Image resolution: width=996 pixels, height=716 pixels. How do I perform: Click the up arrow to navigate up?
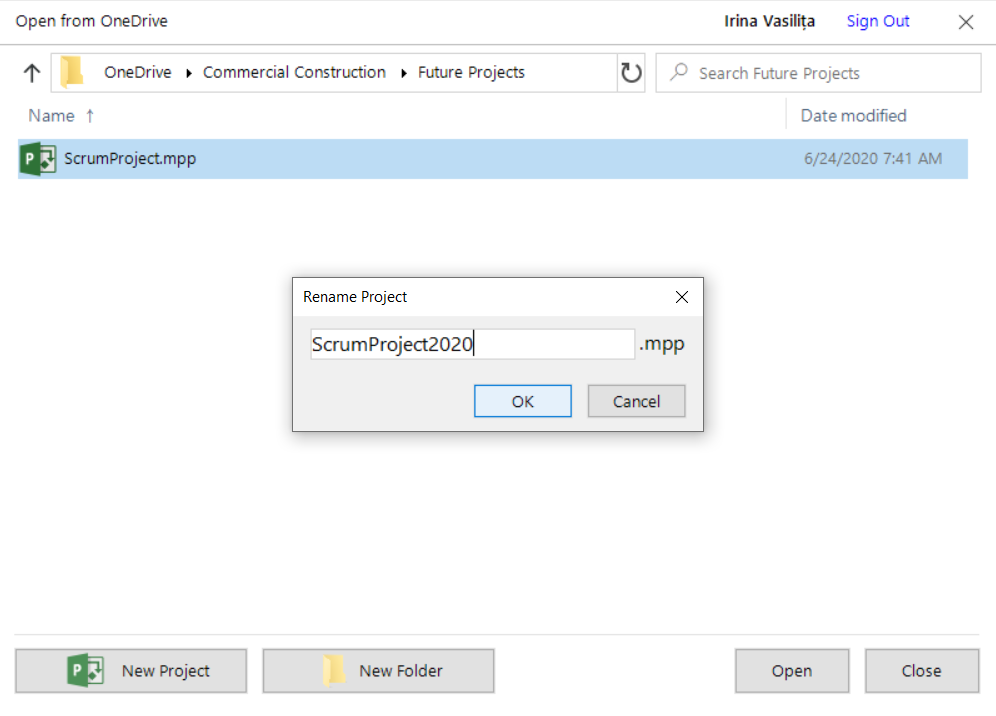tap(32, 73)
